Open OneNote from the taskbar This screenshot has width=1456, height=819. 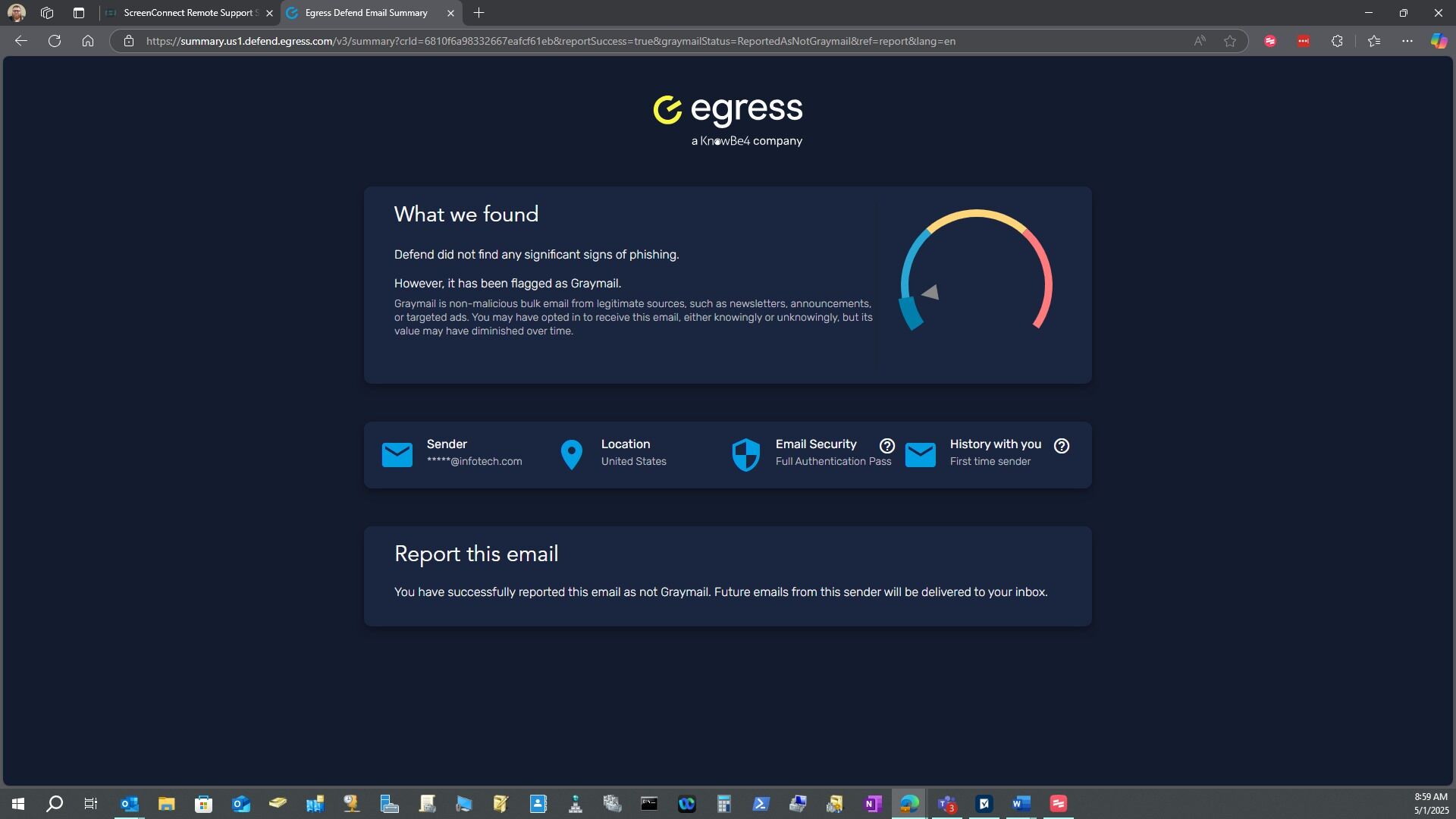872,804
